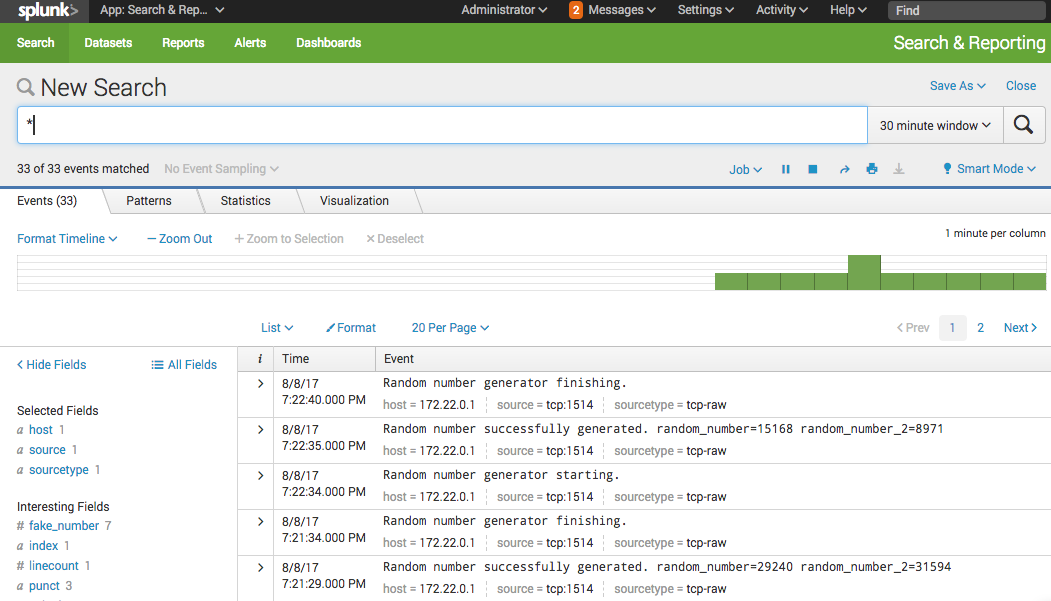
Task: Click the magnifying glass search button
Action: pyautogui.click(x=1023, y=125)
